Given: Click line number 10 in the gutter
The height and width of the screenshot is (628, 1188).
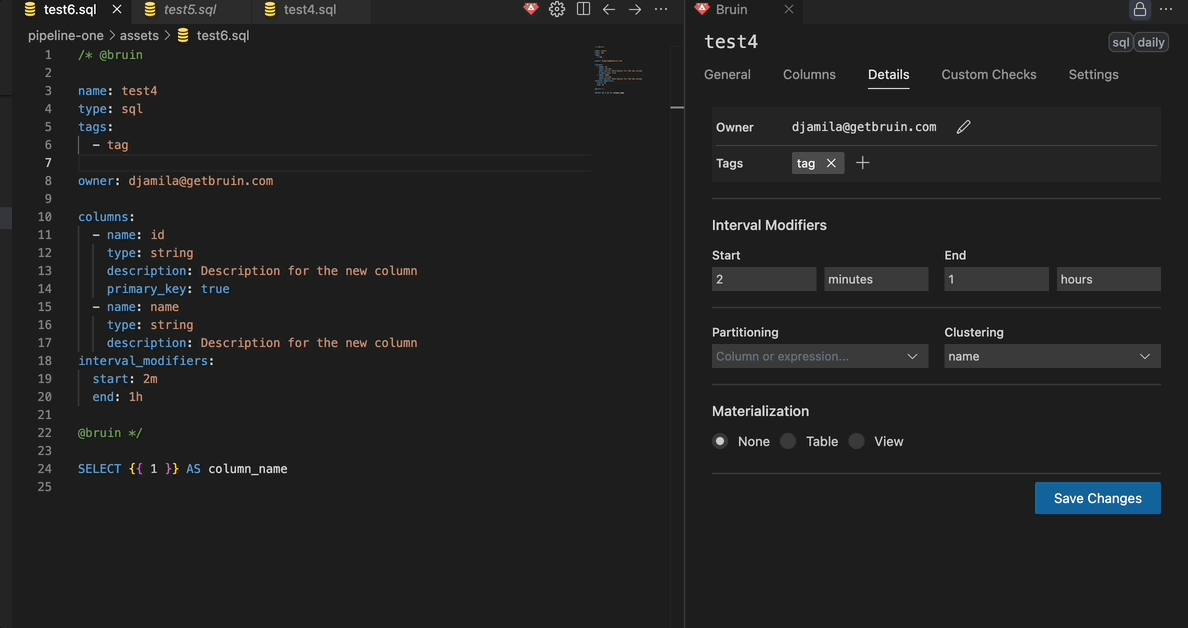Looking at the screenshot, I should pyautogui.click(x=45, y=217).
